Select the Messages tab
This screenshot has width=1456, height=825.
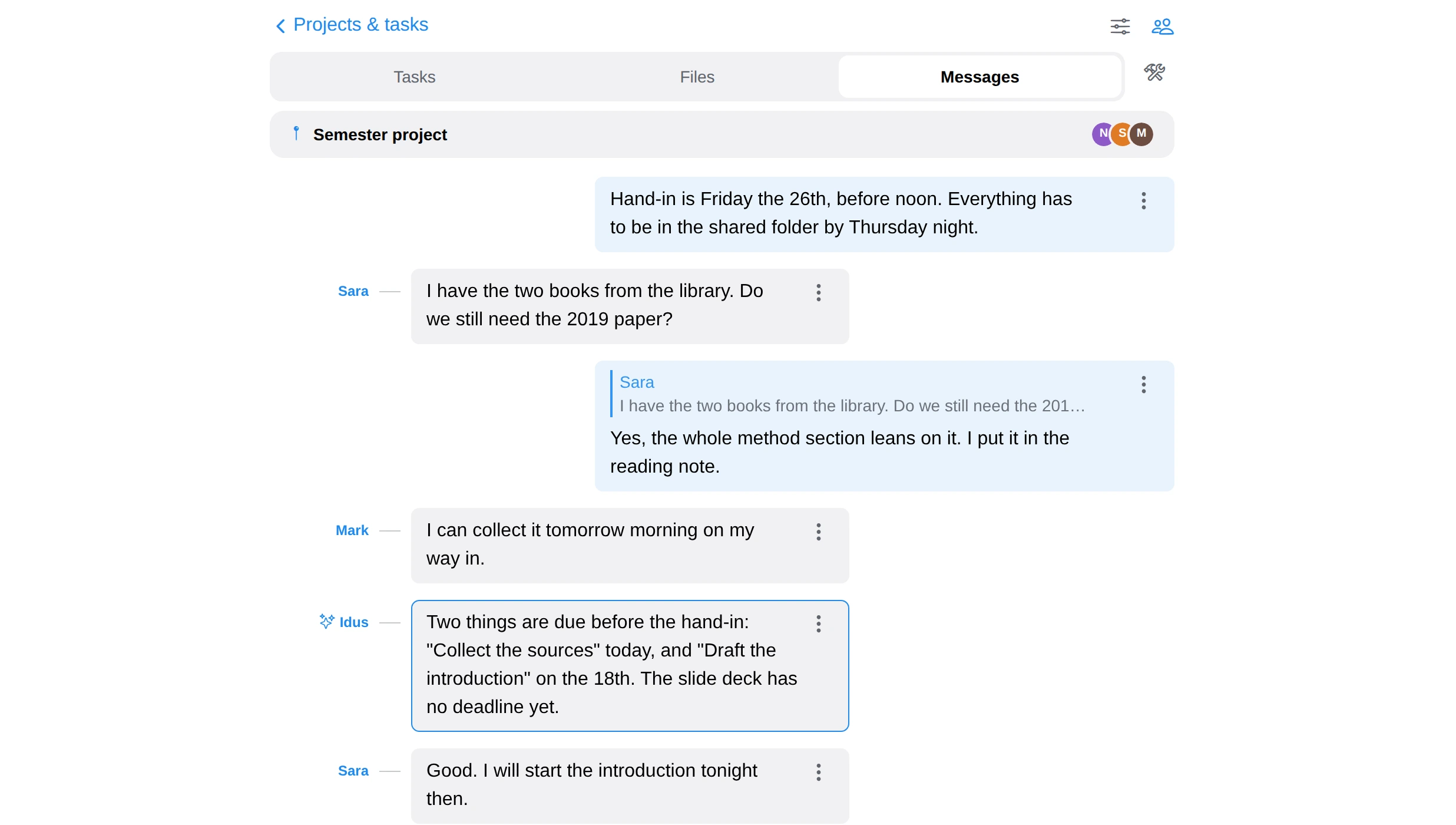[x=980, y=77]
